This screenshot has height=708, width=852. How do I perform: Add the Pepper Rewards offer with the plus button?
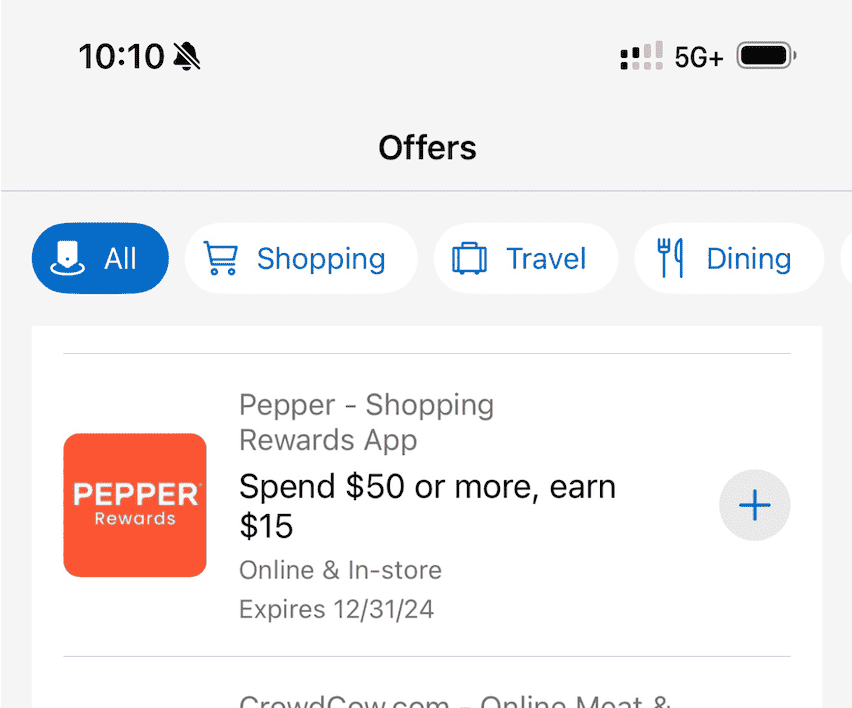pos(754,505)
